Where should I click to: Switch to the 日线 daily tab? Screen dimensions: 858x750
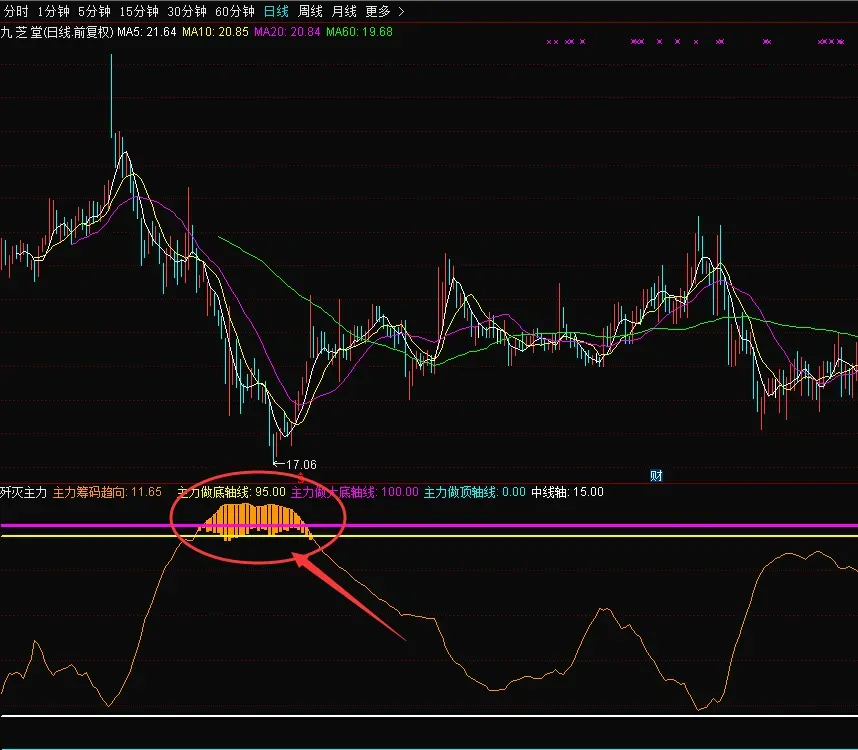pos(276,11)
